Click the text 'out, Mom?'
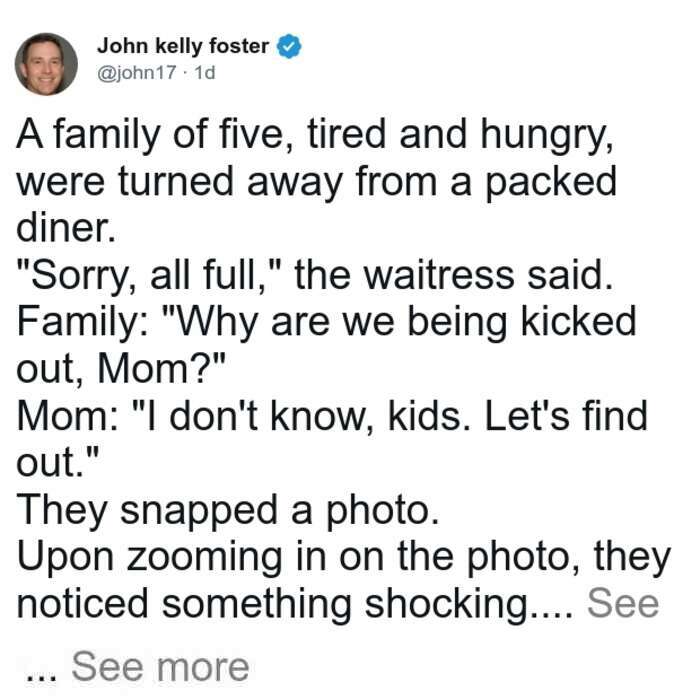Screen dimensions: 700x700 (121, 369)
